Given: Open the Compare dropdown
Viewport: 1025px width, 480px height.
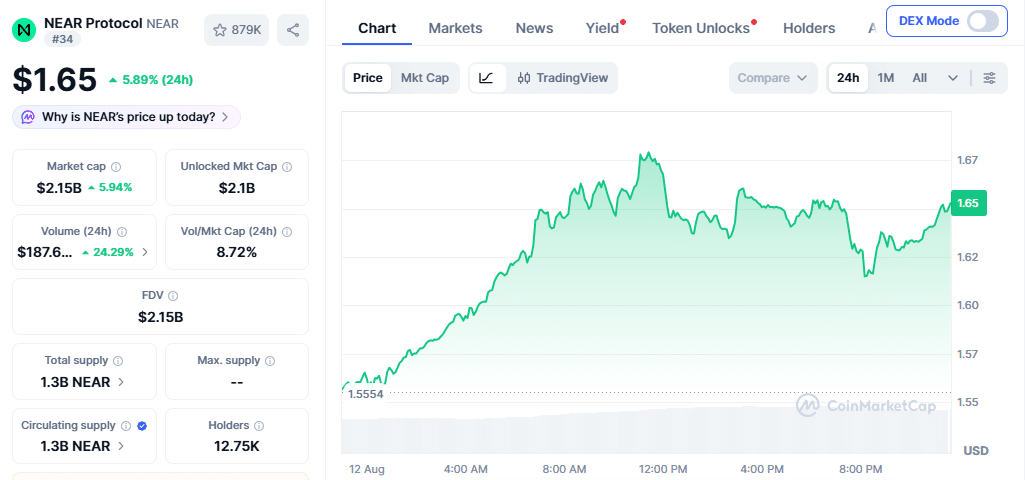Looking at the screenshot, I should 773,78.
